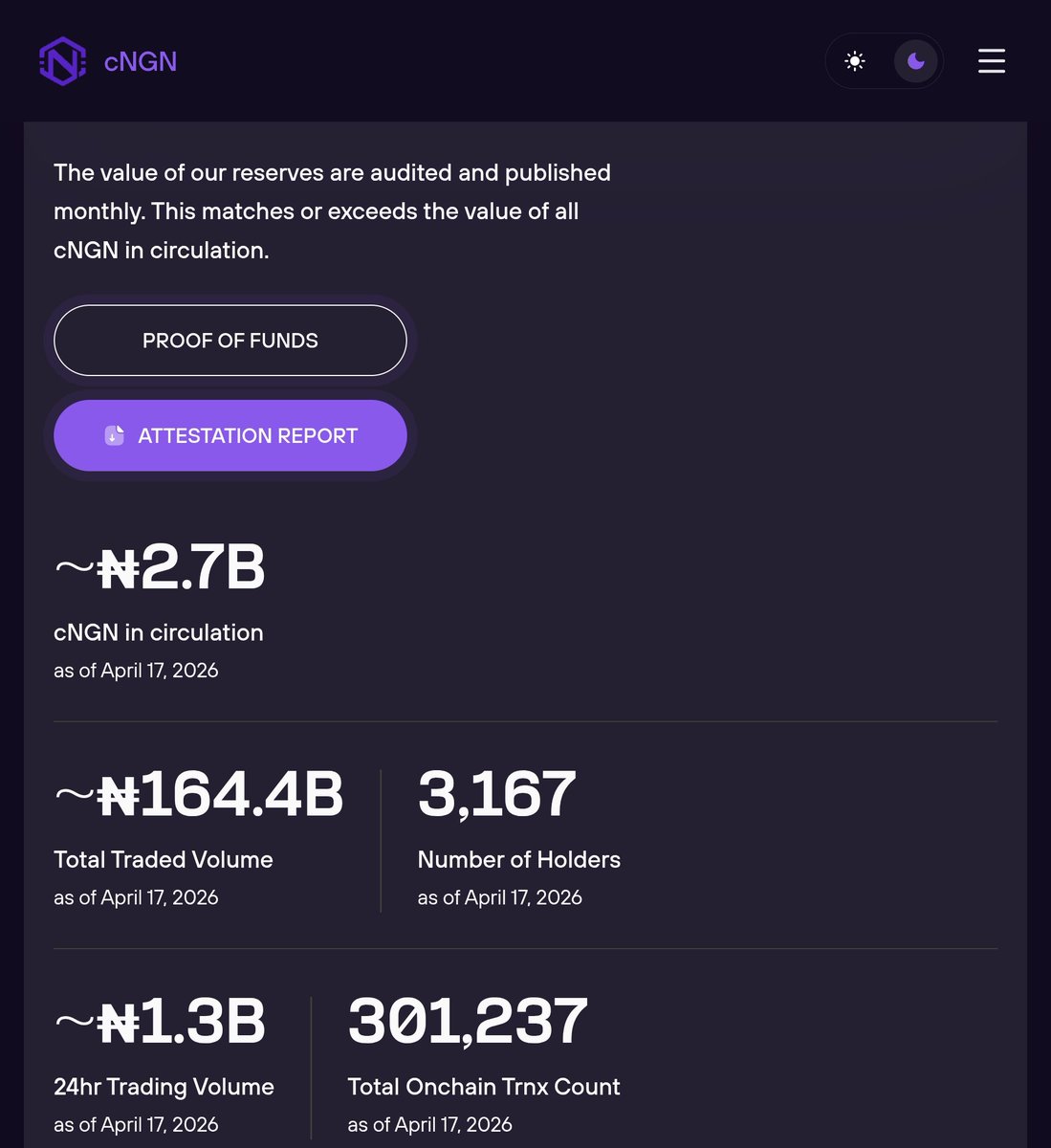Click the 301,237 transaction count

[468, 1021]
